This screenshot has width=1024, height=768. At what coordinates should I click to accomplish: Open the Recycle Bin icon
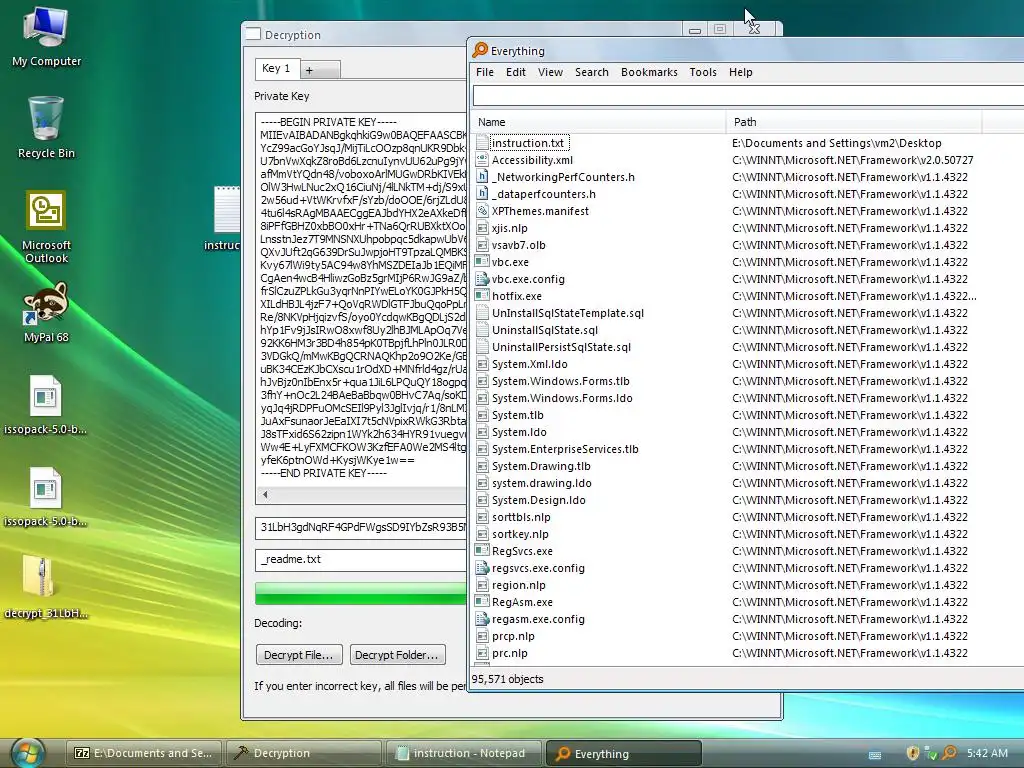pyautogui.click(x=46, y=127)
